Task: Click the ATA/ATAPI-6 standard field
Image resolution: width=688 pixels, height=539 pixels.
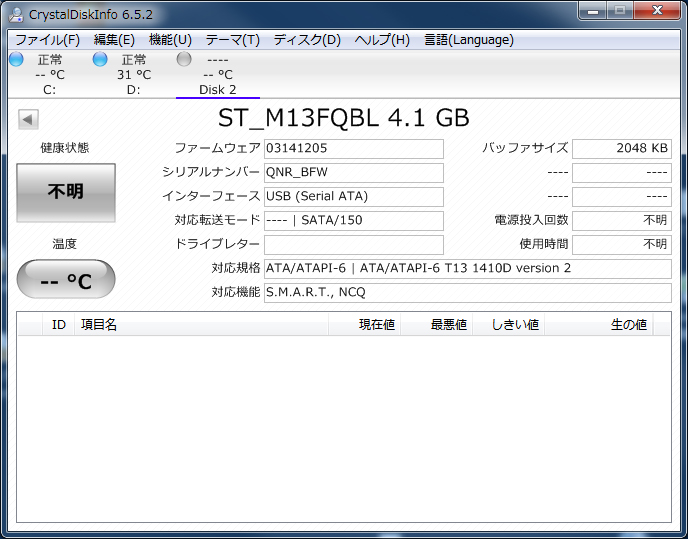Action: [x=468, y=269]
